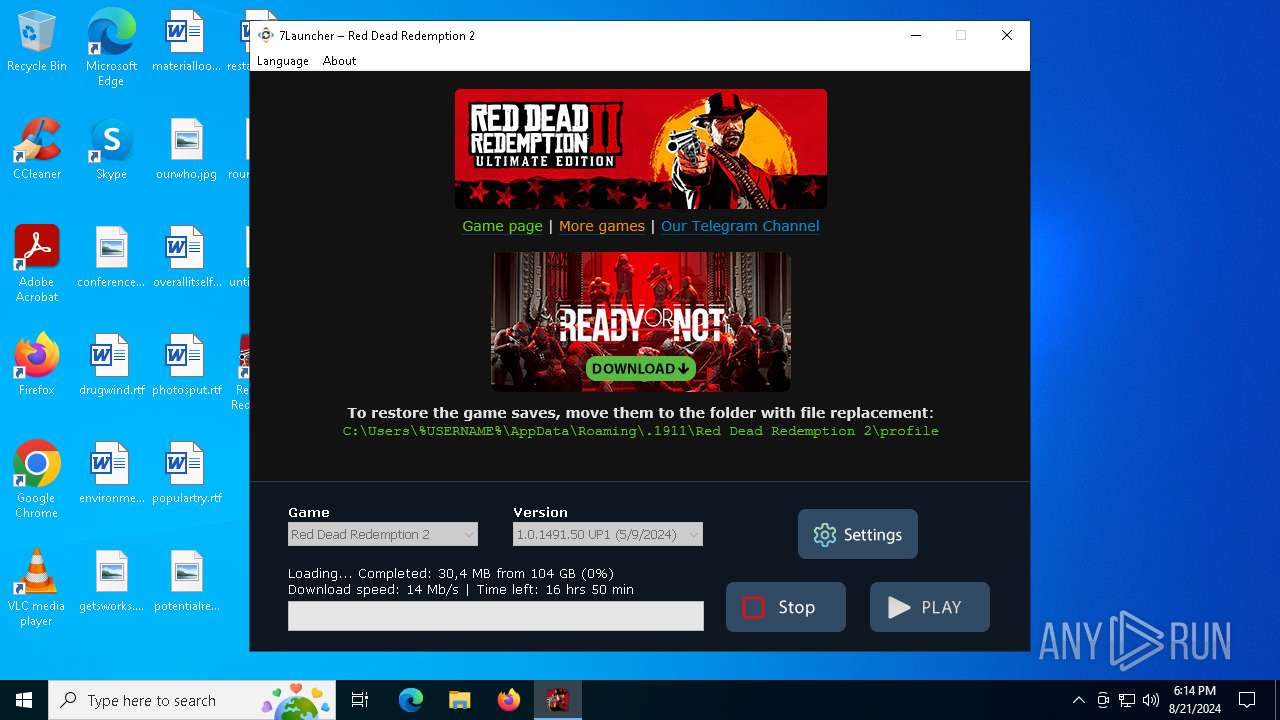Open Edge from the taskbar
Viewport: 1280px width, 720px height.
411,700
